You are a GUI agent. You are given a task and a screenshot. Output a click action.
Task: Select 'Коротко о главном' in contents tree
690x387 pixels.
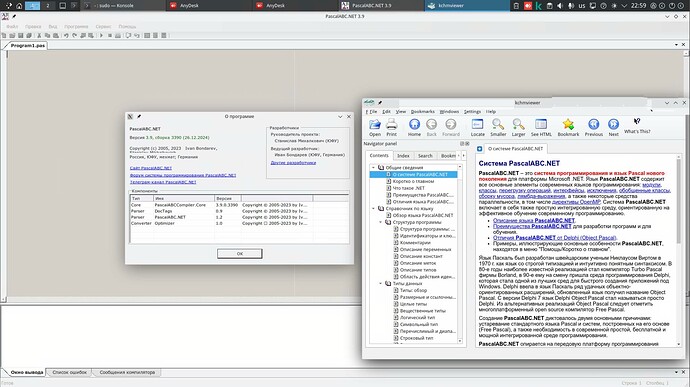pyautogui.click(x=413, y=181)
